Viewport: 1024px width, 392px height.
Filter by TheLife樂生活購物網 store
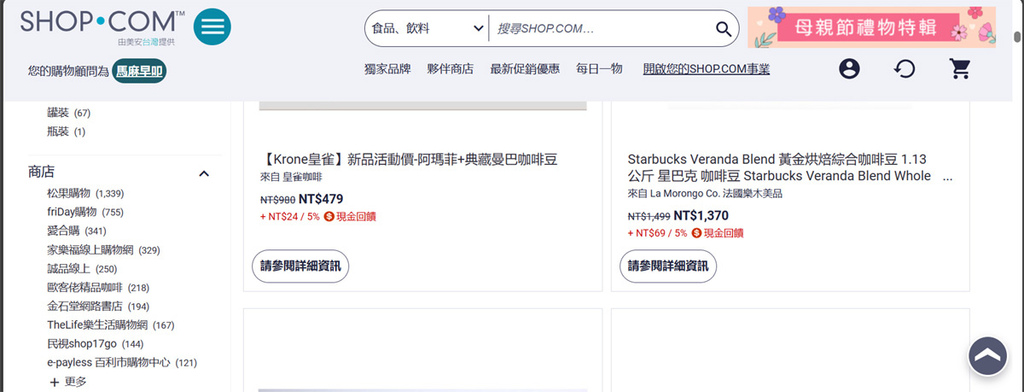110,325
